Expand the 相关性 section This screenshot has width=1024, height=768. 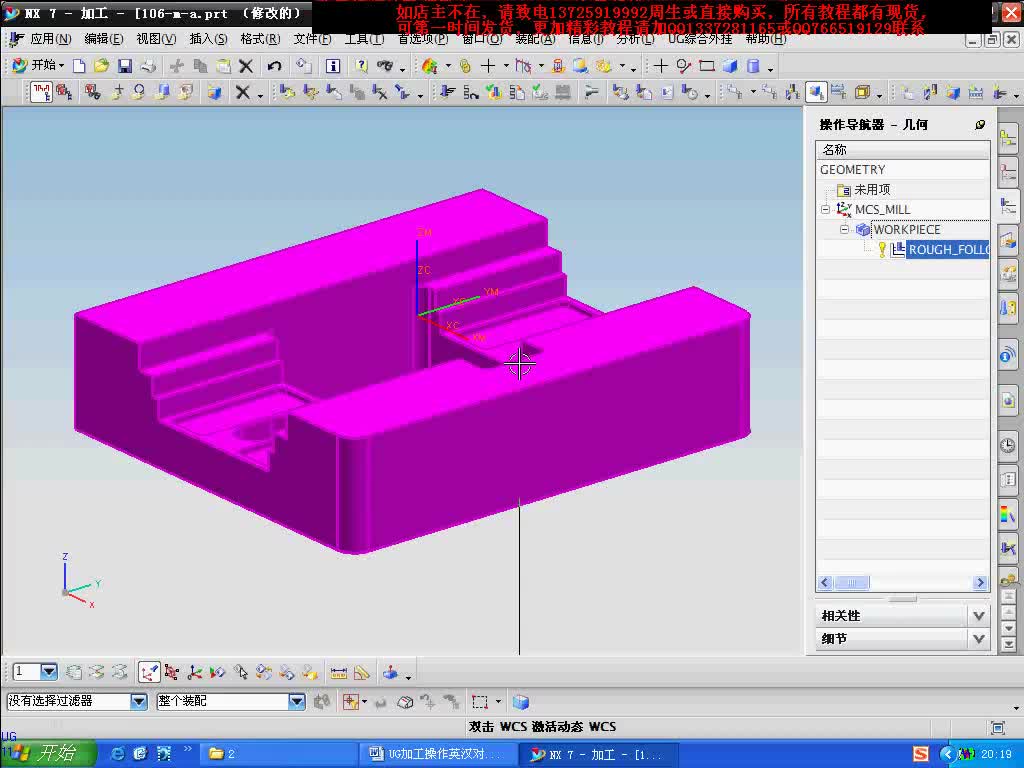[978, 616]
